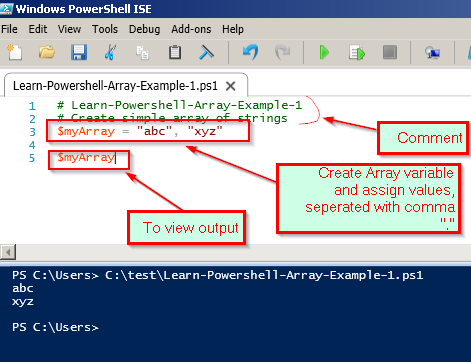This screenshot has height=362, width=471.
Task: Create a new script with New icon
Action: (x=14, y=52)
